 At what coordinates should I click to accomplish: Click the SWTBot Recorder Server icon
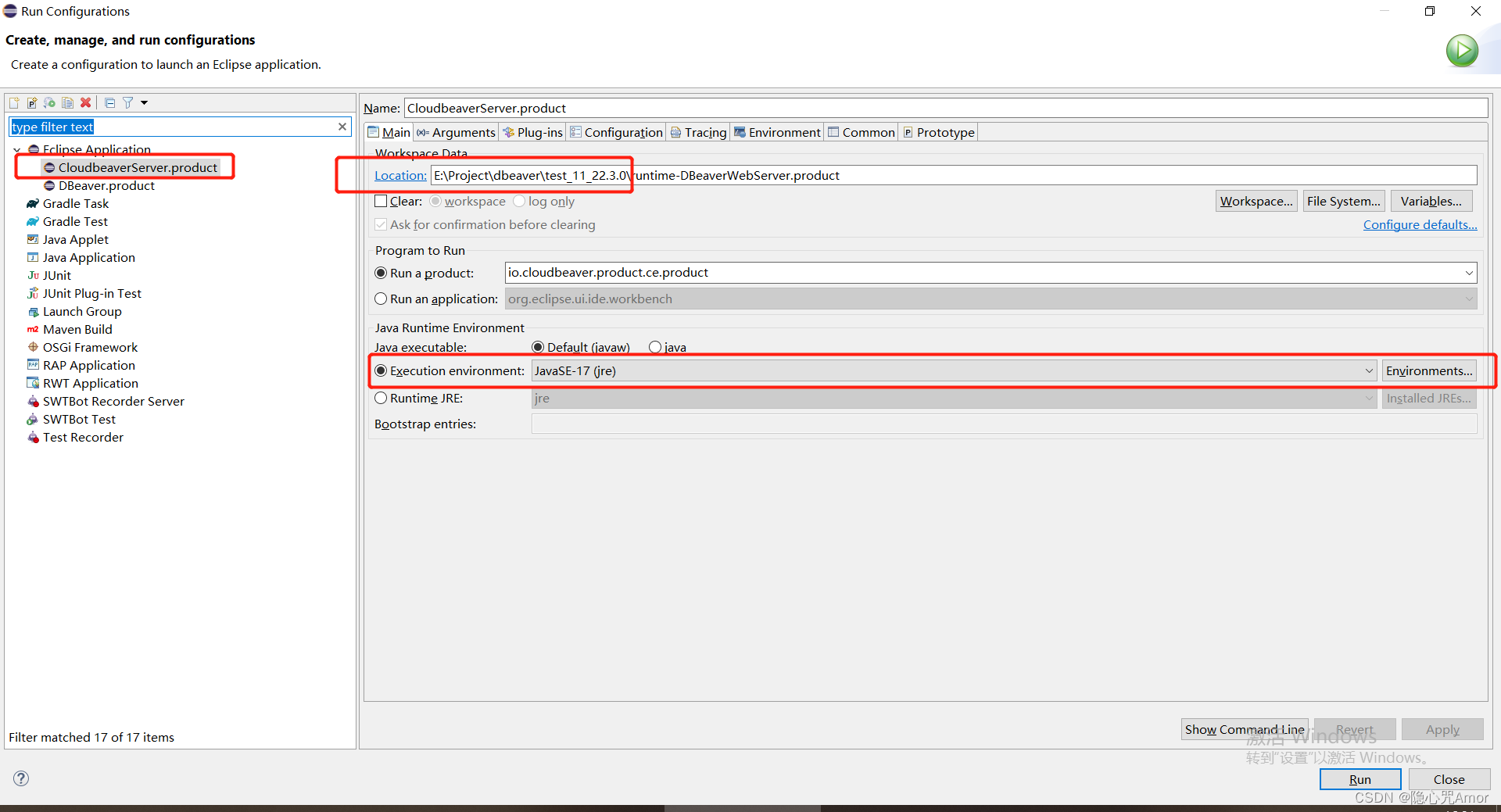33,401
